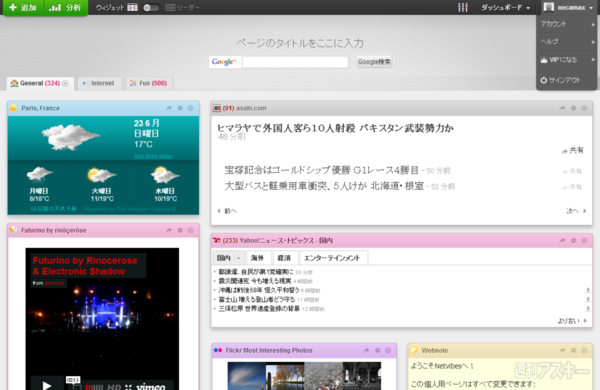Click the Google search input field
Viewport: 600px width, 390px height.
[x=295, y=62]
